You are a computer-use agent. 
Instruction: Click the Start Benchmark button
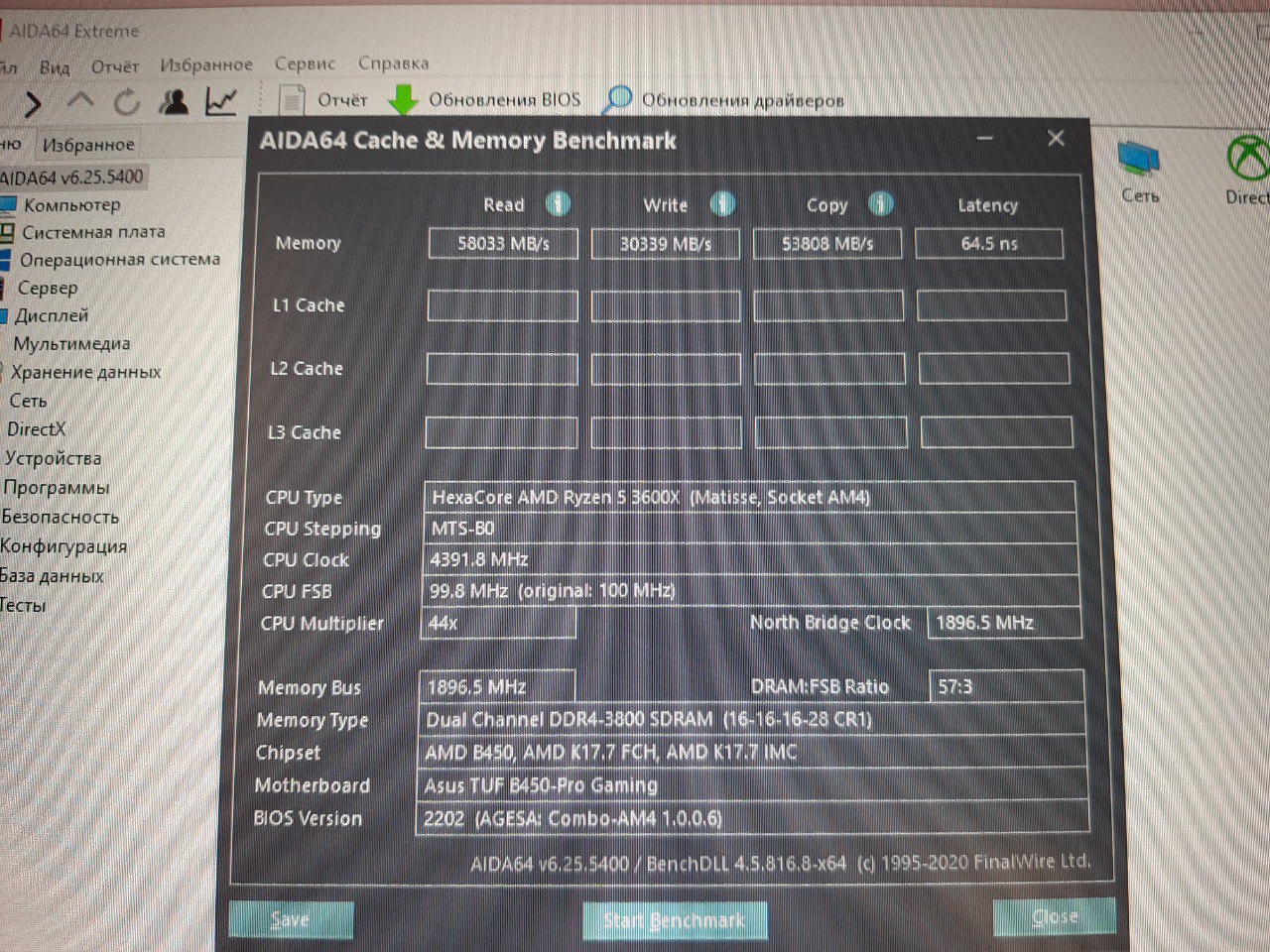[x=675, y=920]
